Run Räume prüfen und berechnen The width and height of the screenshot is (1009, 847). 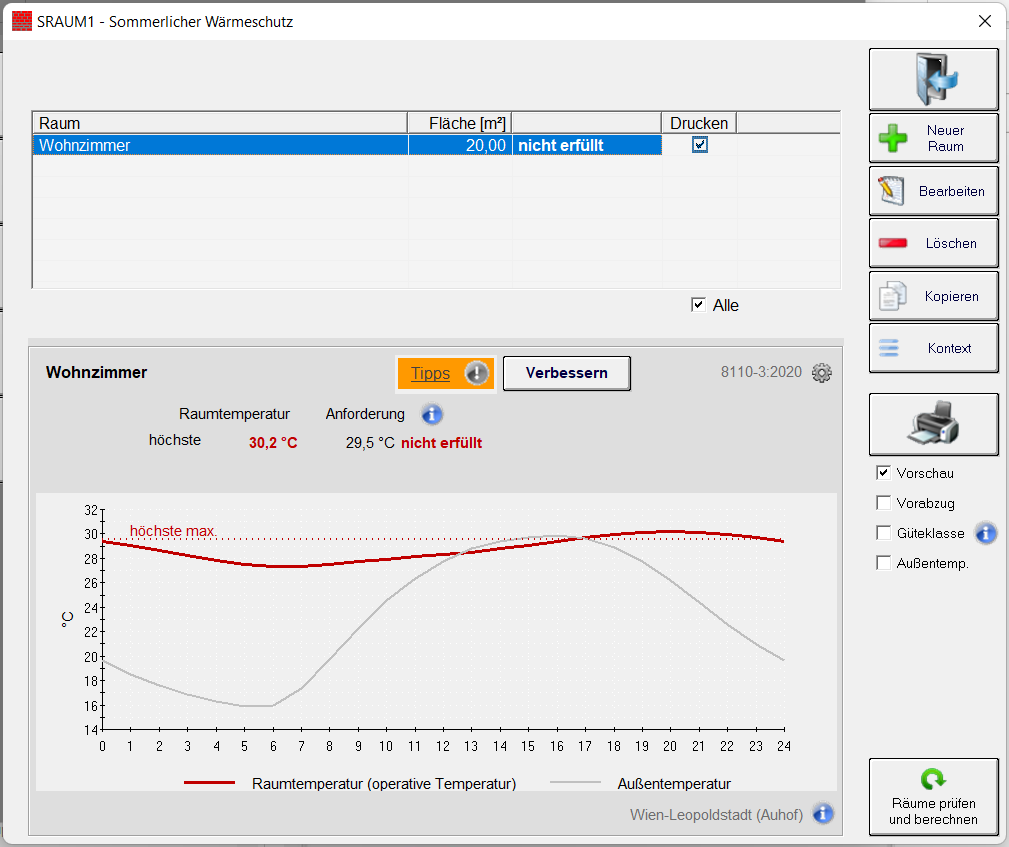933,797
